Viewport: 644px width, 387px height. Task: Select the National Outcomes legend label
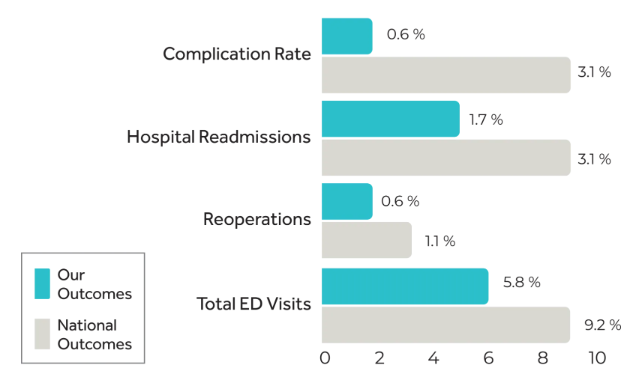(94, 334)
